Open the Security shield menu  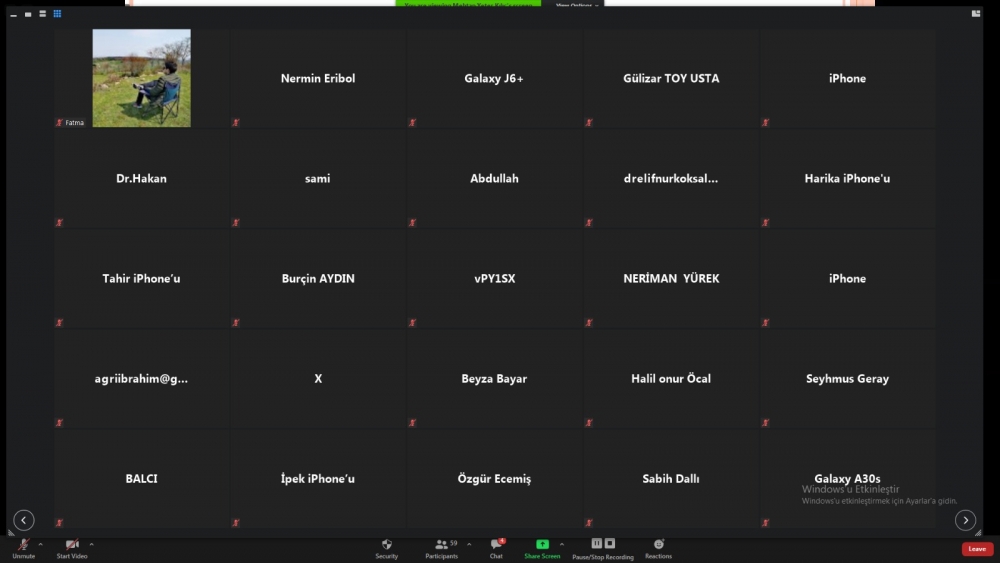point(386,545)
